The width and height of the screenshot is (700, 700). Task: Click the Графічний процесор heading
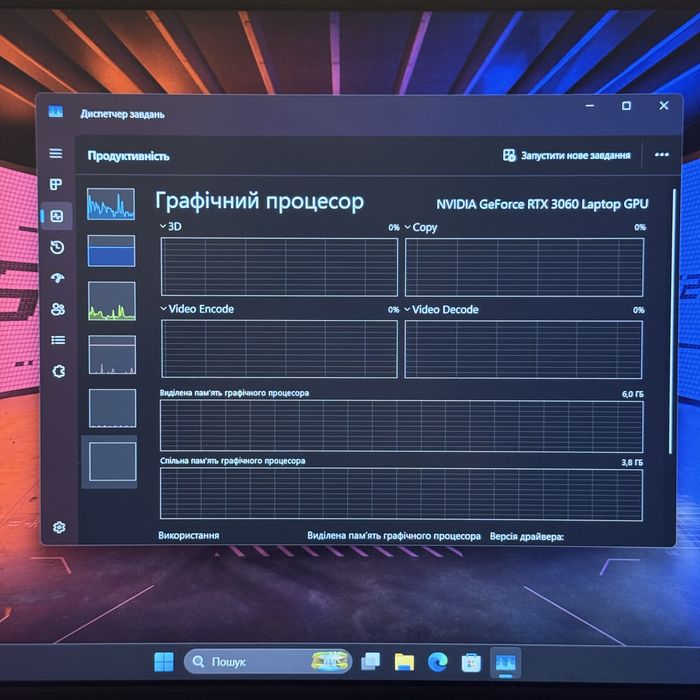pyautogui.click(x=259, y=201)
